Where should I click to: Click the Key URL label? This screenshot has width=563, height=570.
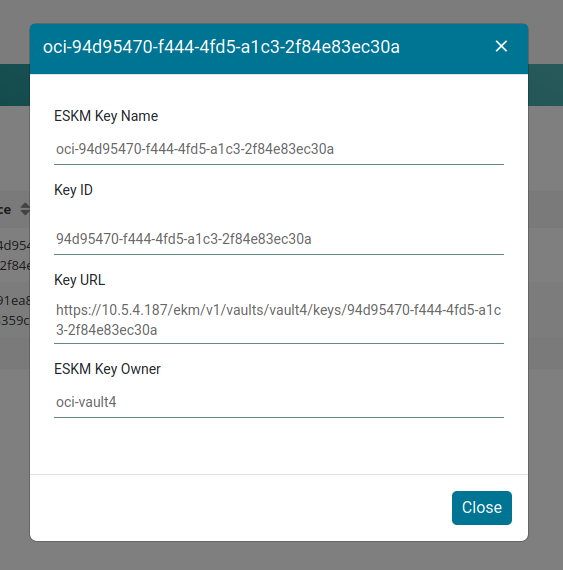tap(80, 280)
